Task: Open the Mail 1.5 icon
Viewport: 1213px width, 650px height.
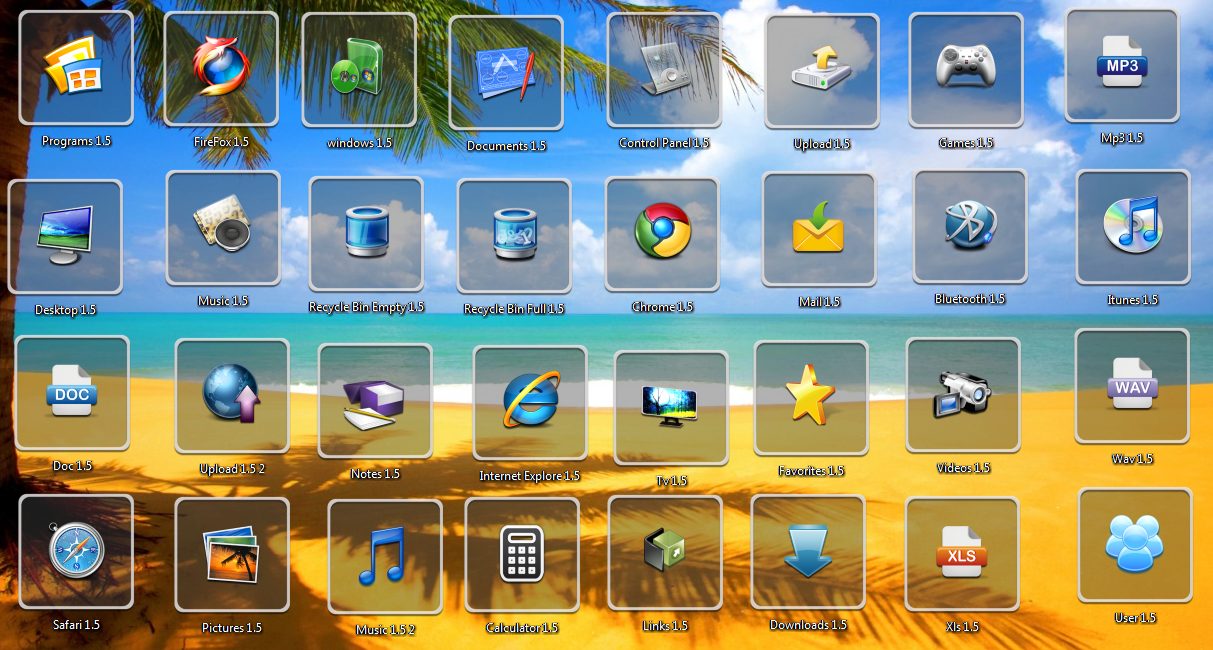Action: (x=820, y=226)
